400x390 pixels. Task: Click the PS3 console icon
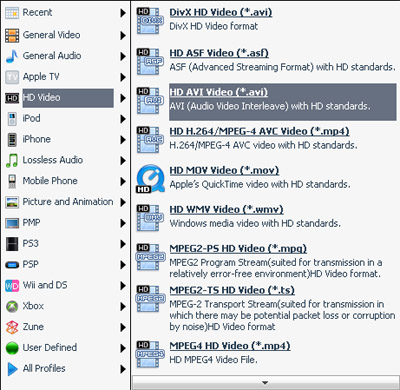12,244
